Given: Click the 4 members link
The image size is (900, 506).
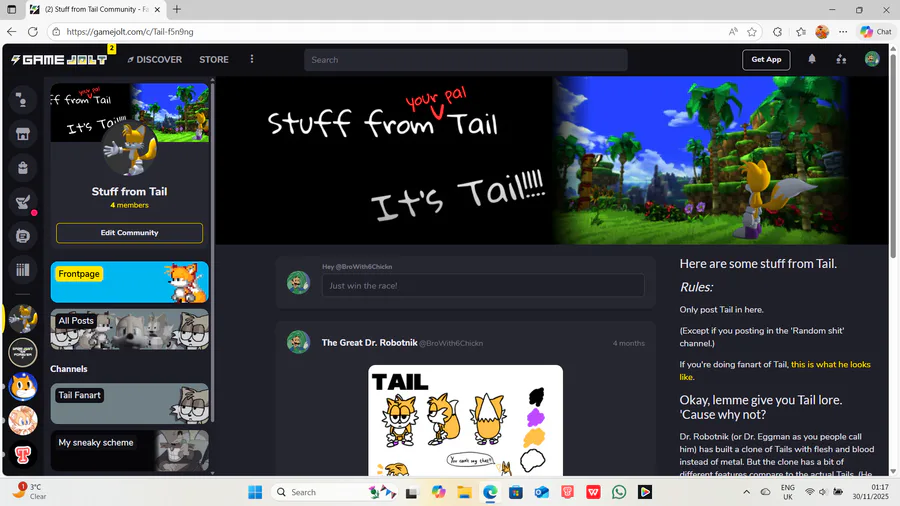Looking at the screenshot, I should click(129, 205).
